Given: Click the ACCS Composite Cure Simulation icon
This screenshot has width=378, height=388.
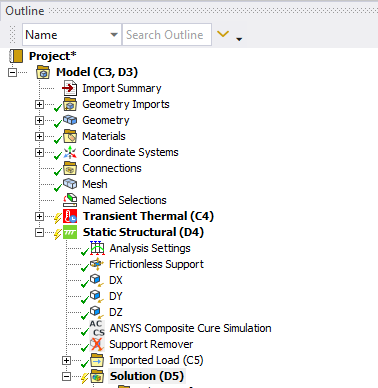Looking at the screenshot, I should (97, 328).
